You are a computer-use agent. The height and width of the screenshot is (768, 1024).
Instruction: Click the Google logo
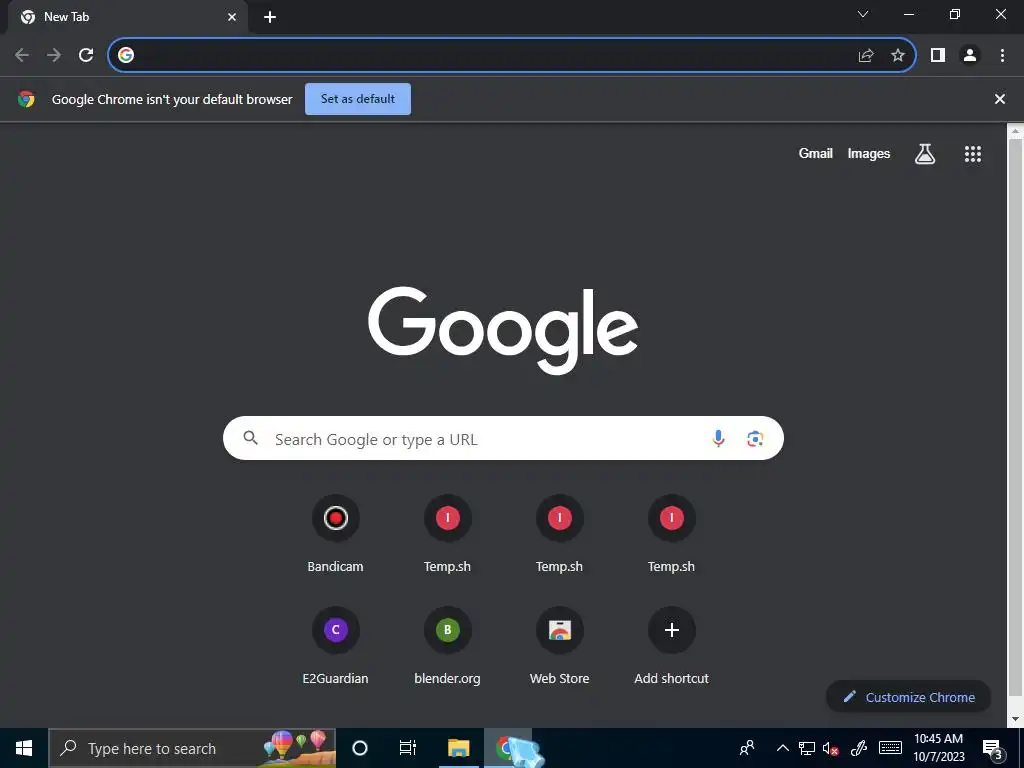(x=503, y=329)
